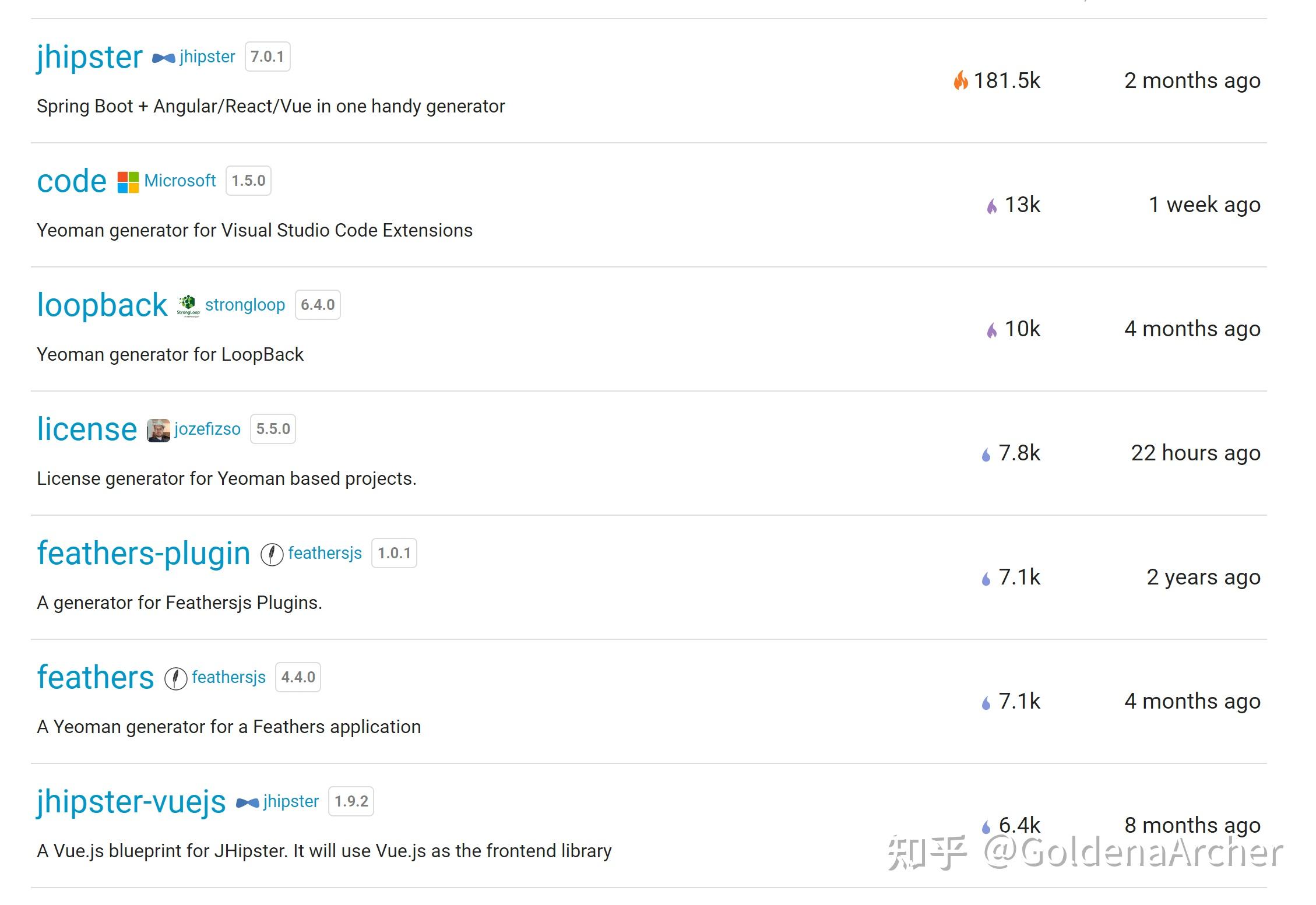Open the jhipster-vuejs generator page

(130, 801)
